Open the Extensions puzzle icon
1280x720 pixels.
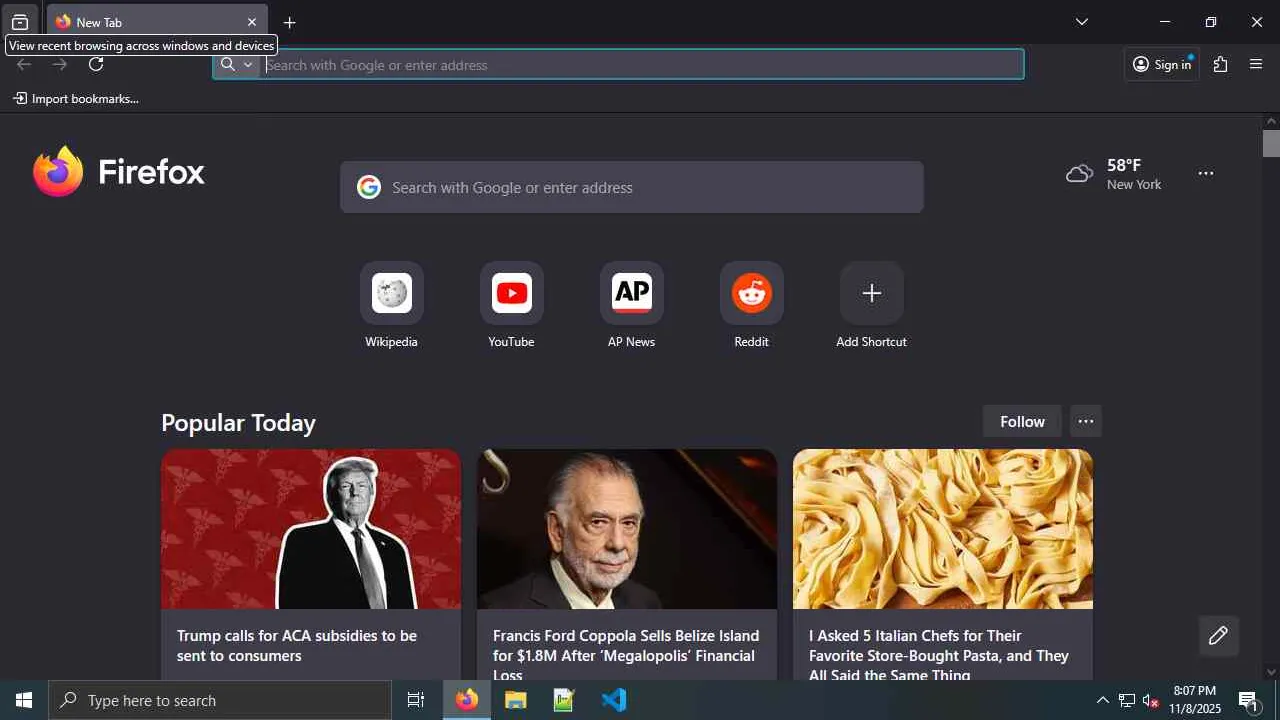[x=1221, y=65]
